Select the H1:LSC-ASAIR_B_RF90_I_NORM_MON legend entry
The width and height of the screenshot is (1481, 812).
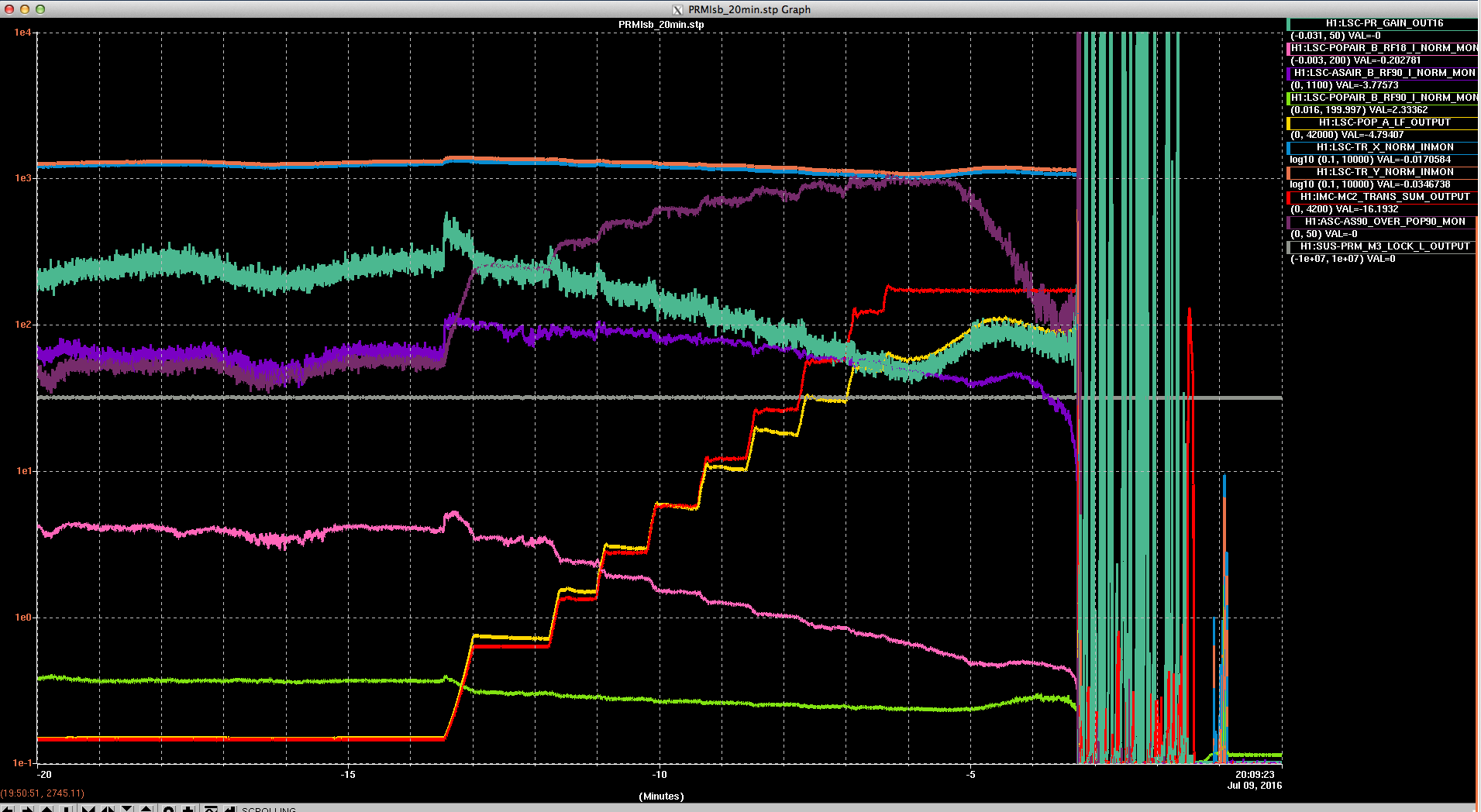point(1384,73)
